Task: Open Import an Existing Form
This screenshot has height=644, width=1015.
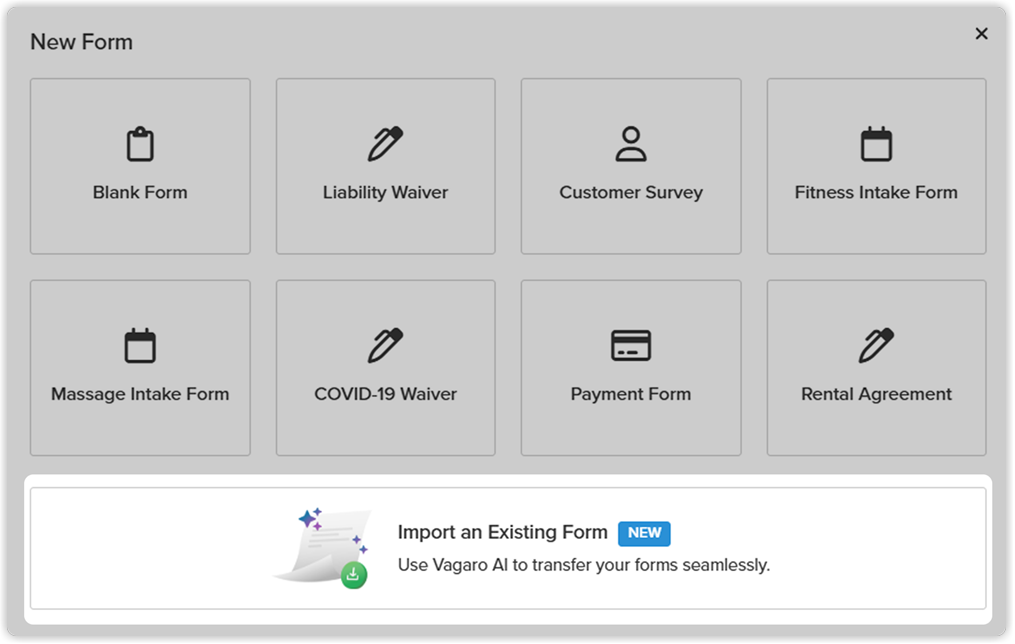Action: 508,548
